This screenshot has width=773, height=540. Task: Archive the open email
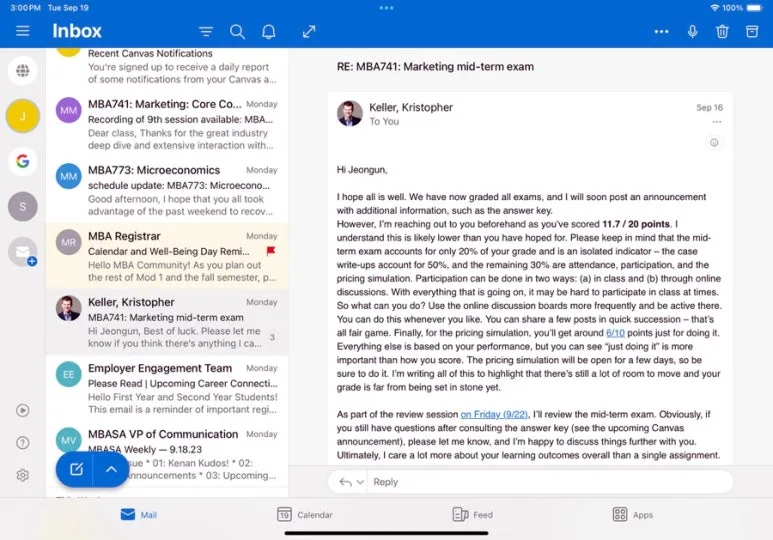coord(752,32)
